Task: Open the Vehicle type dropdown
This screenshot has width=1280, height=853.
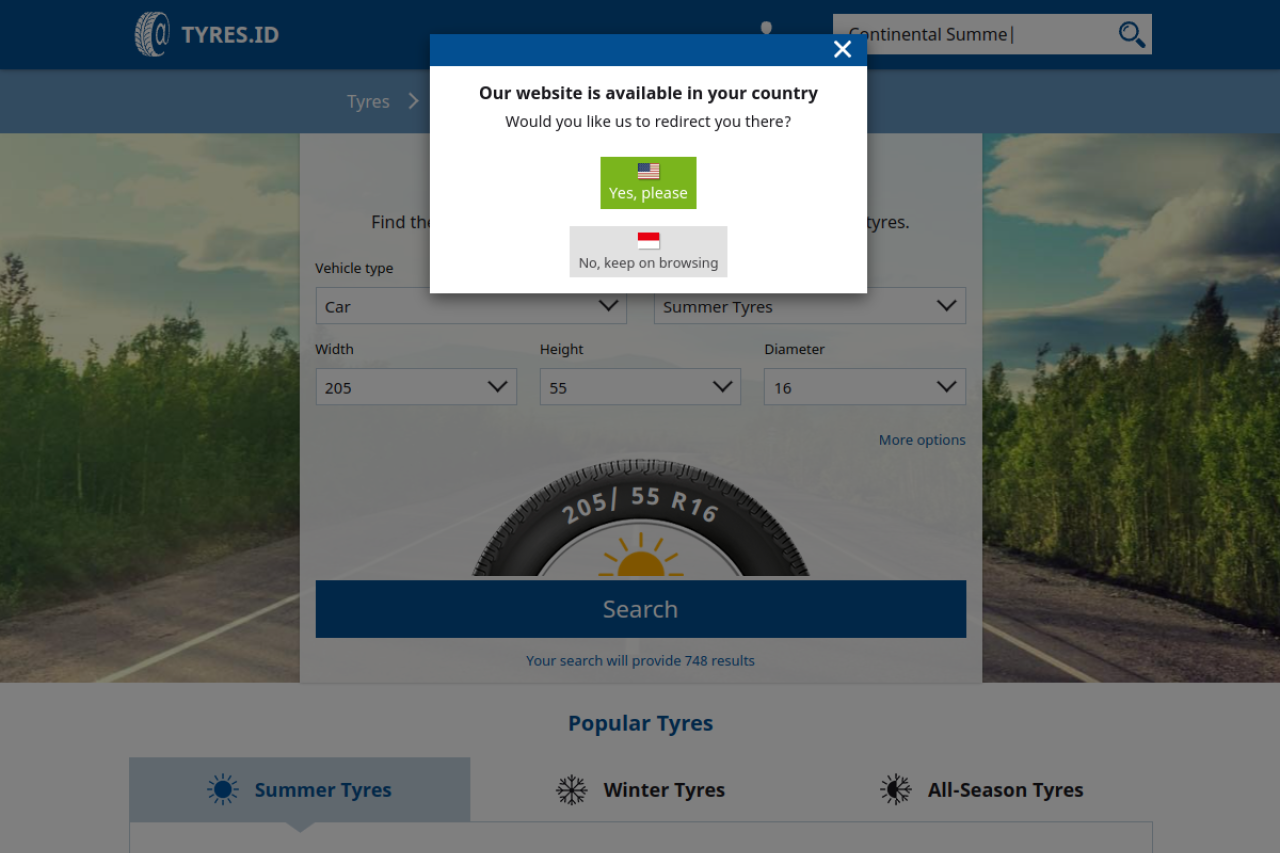Action: [x=471, y=306]
